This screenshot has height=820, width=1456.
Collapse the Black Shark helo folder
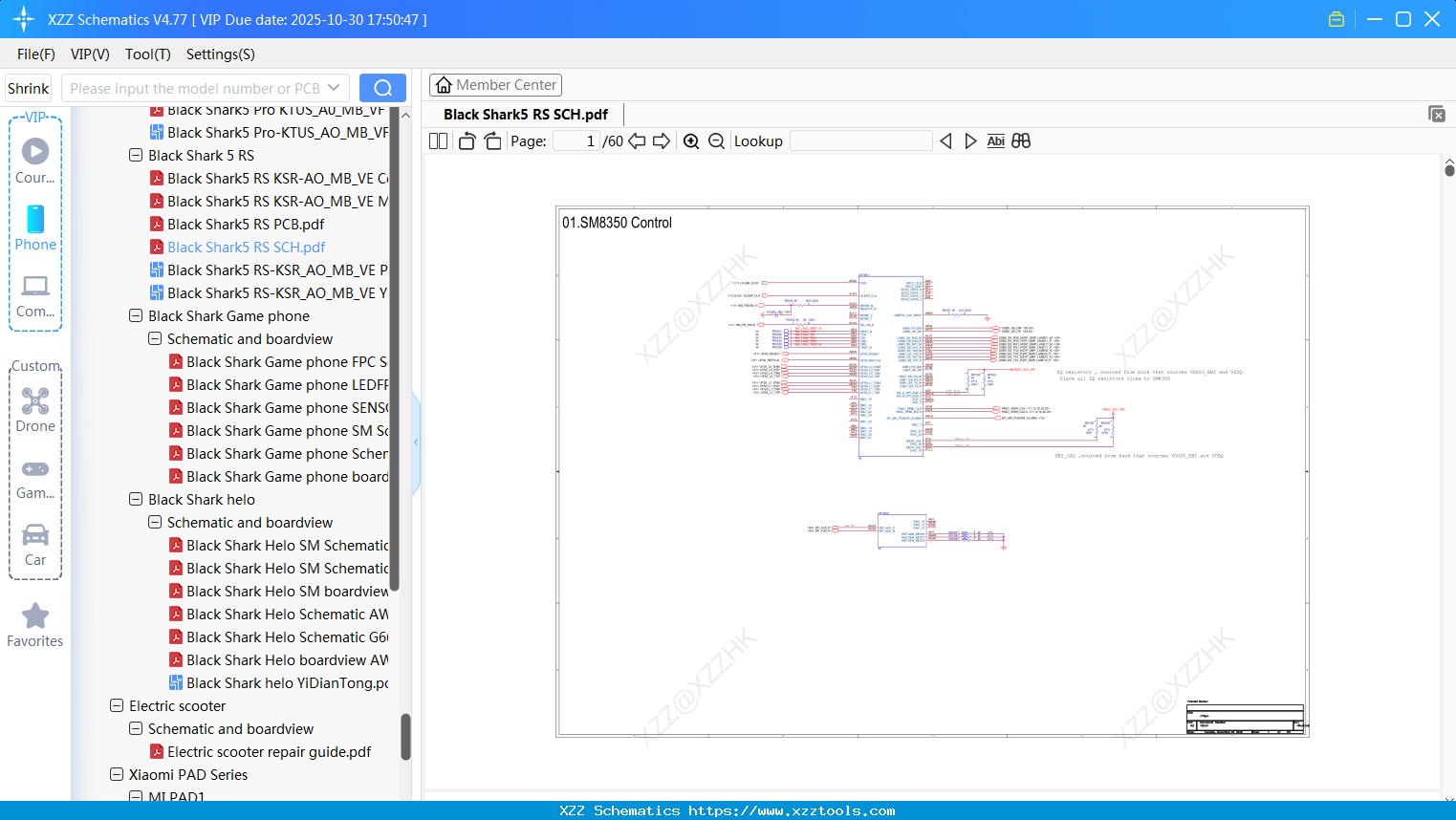136,499
